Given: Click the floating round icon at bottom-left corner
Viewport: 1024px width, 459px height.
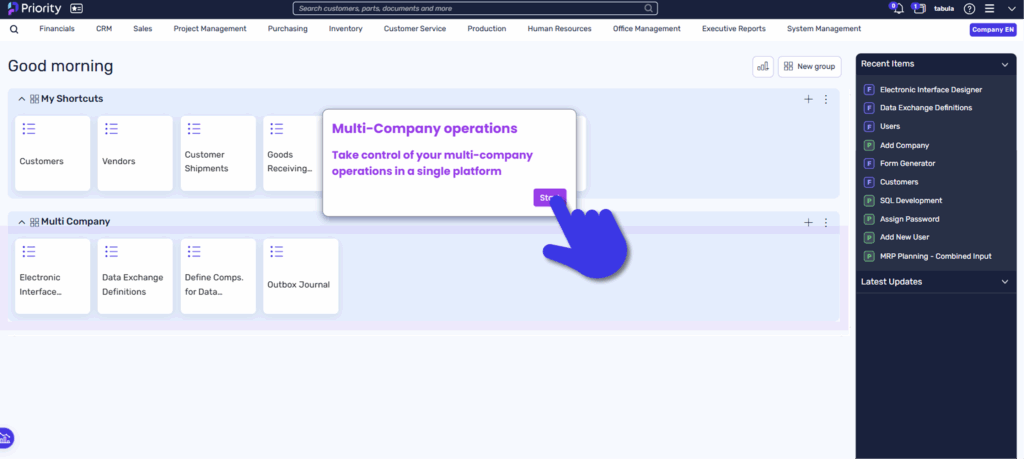Looking at the screenshot, I should point(5,438).
